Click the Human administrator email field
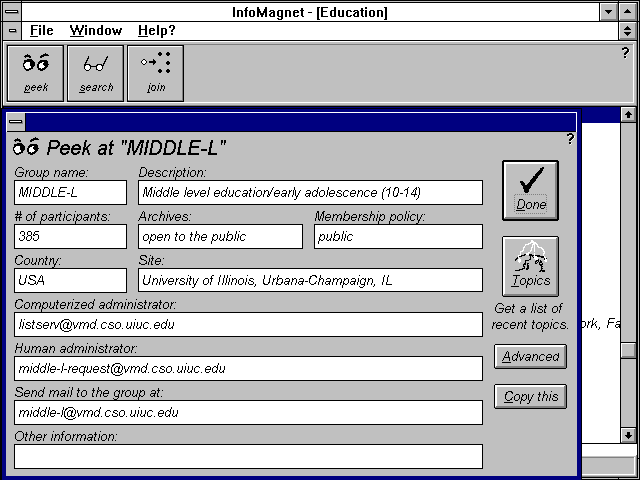Viewport: 640px width, 480px height. (248, 368)
